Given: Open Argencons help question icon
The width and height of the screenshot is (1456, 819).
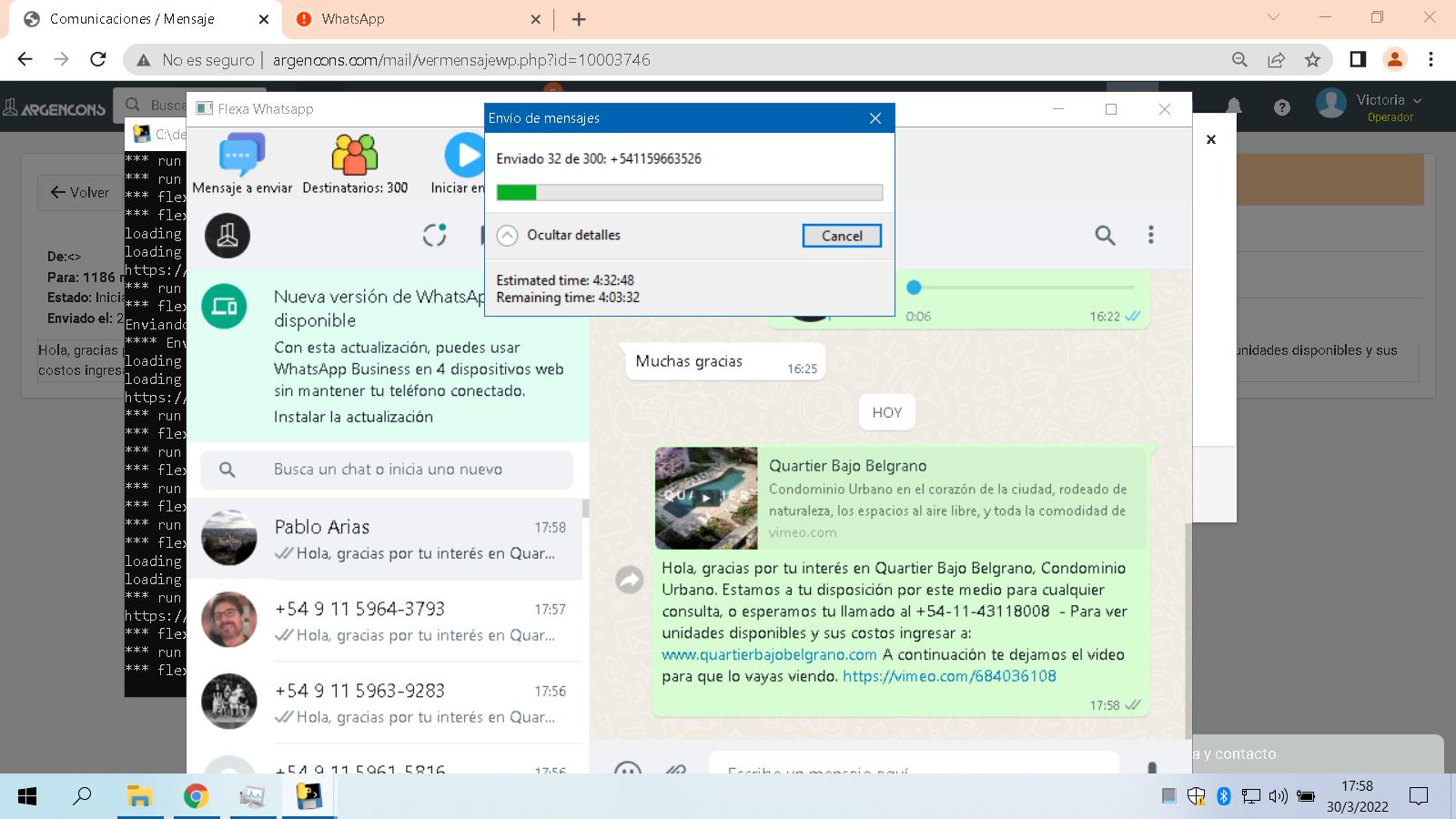Looking at the screenshot, I should (1281, 107).
